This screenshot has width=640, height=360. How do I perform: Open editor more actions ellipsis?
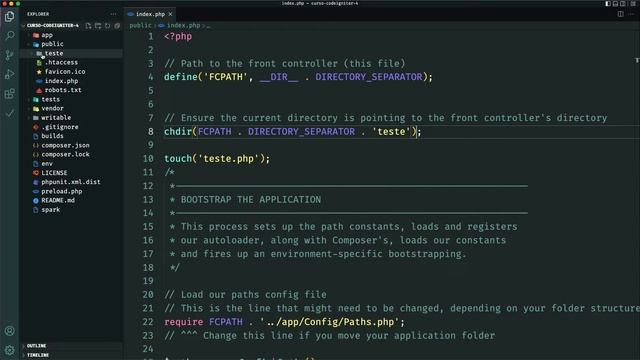coord(631,14)
